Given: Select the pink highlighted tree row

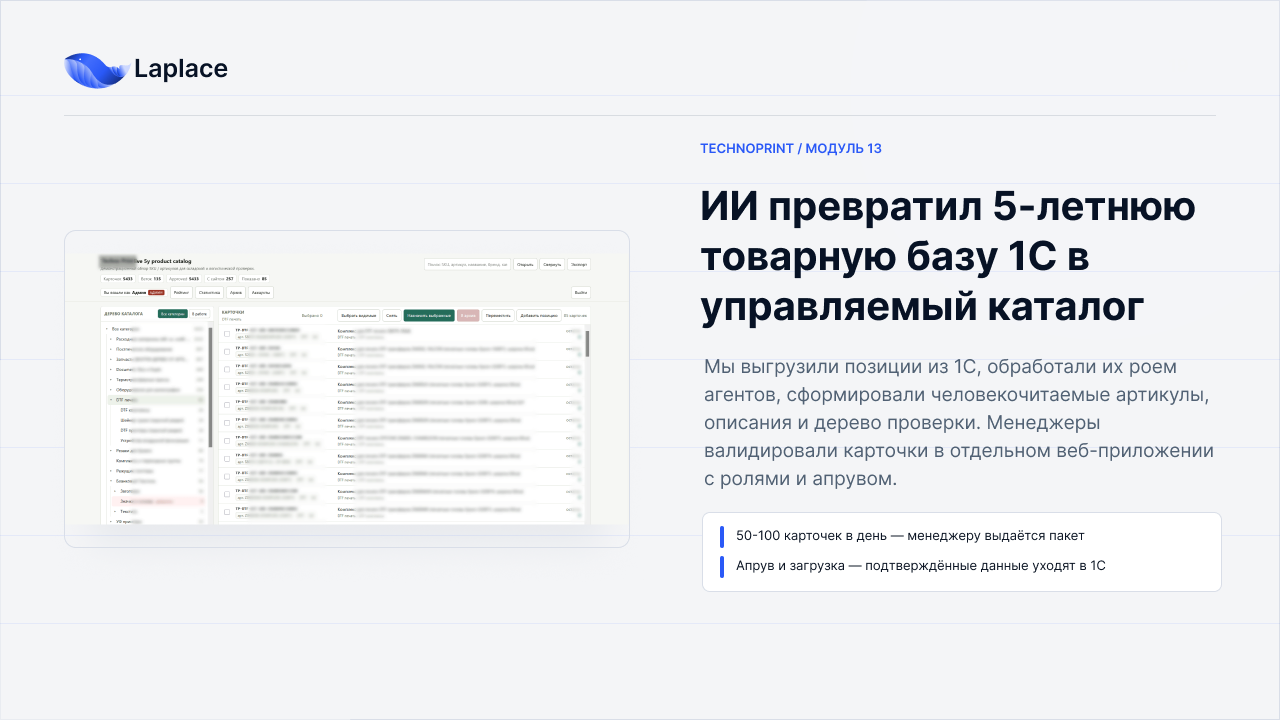Looking at the screenshot, I should coord(158,501).
